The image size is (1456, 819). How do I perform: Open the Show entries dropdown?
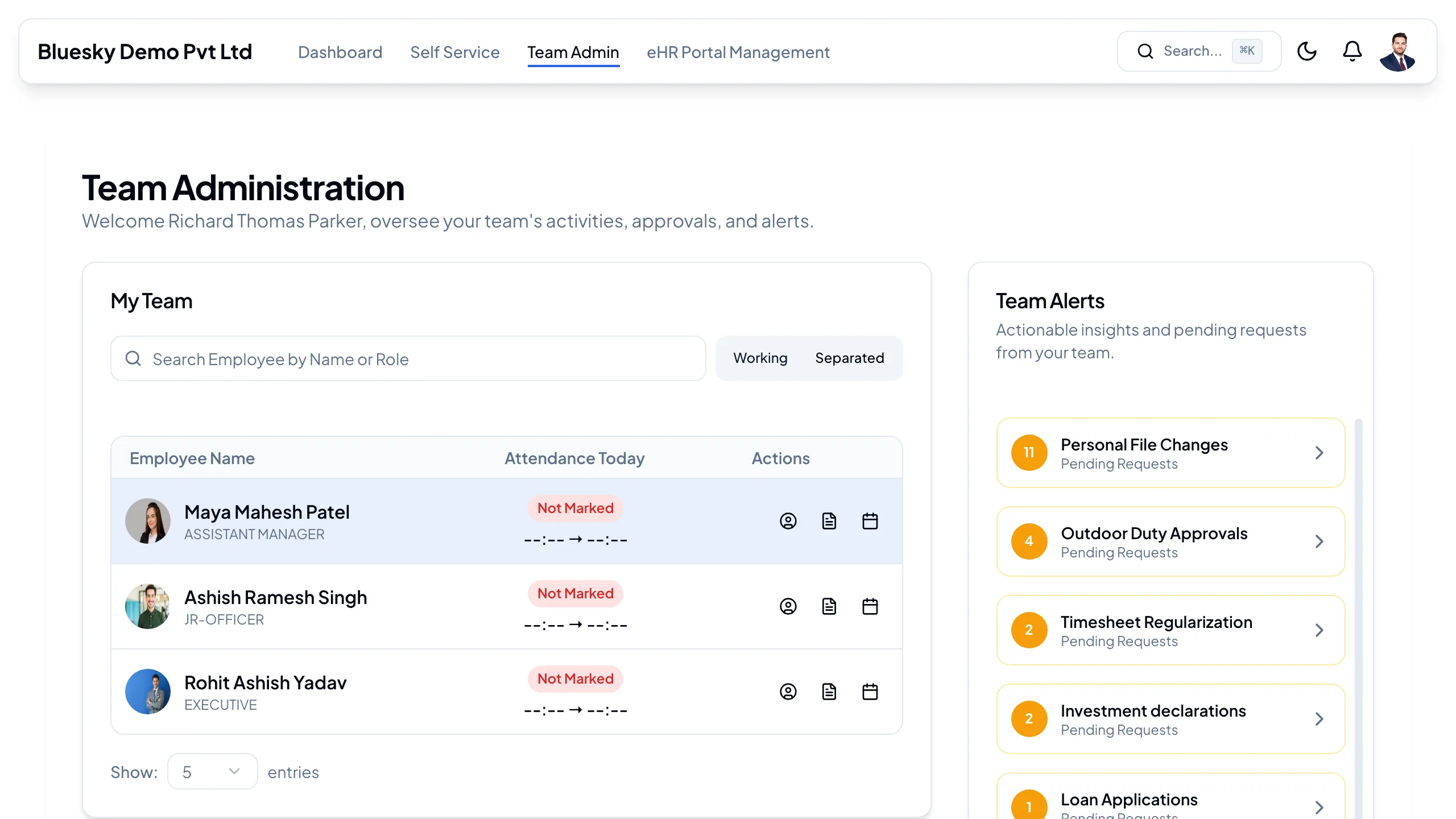[212, 771]
